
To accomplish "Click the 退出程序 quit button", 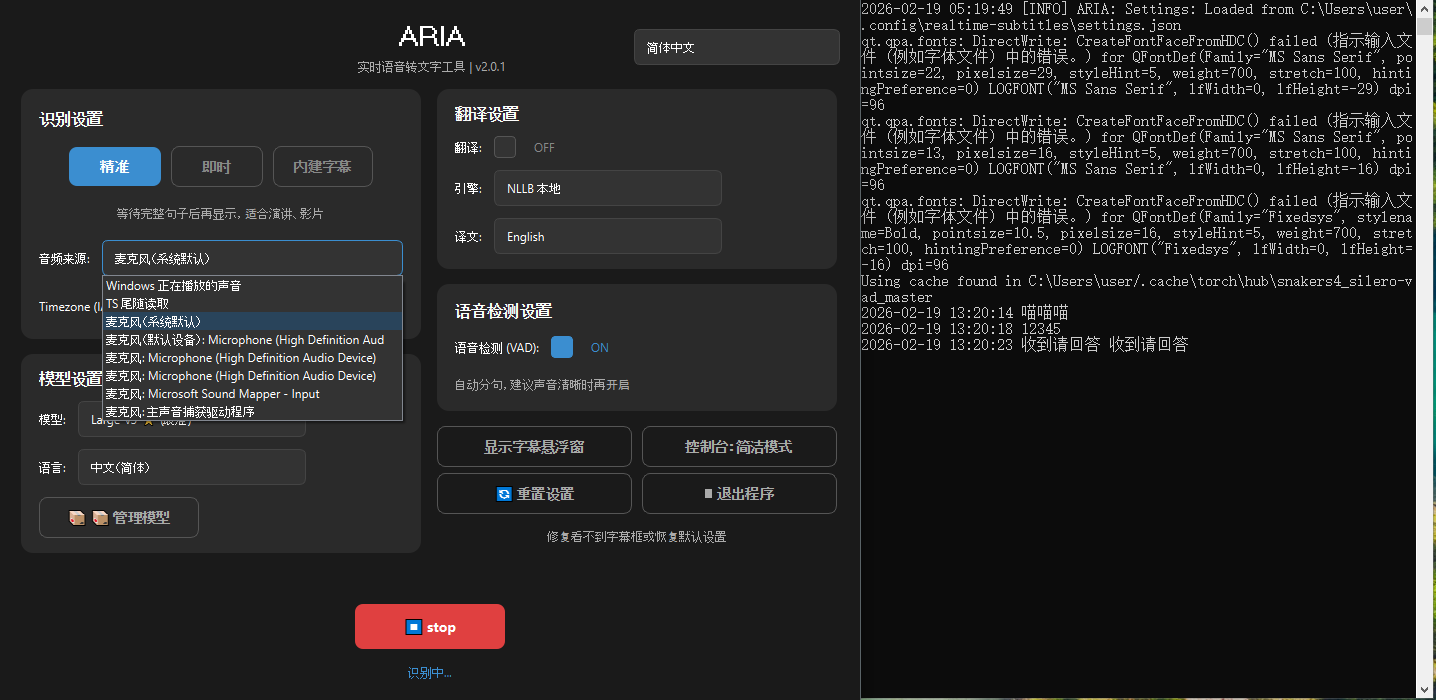I will (x=739, y=493).
